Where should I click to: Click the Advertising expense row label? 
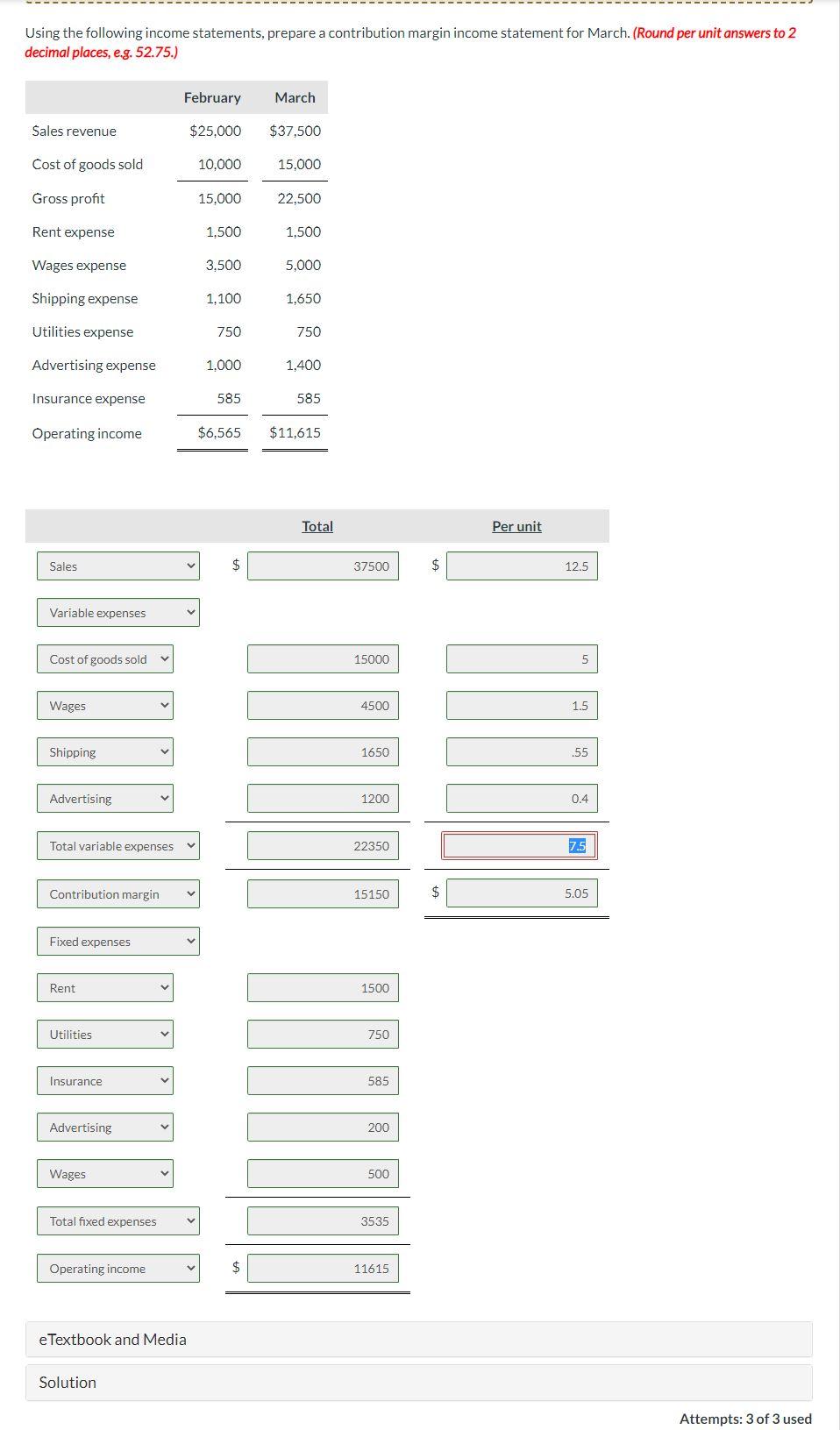[x=94, y=365]
